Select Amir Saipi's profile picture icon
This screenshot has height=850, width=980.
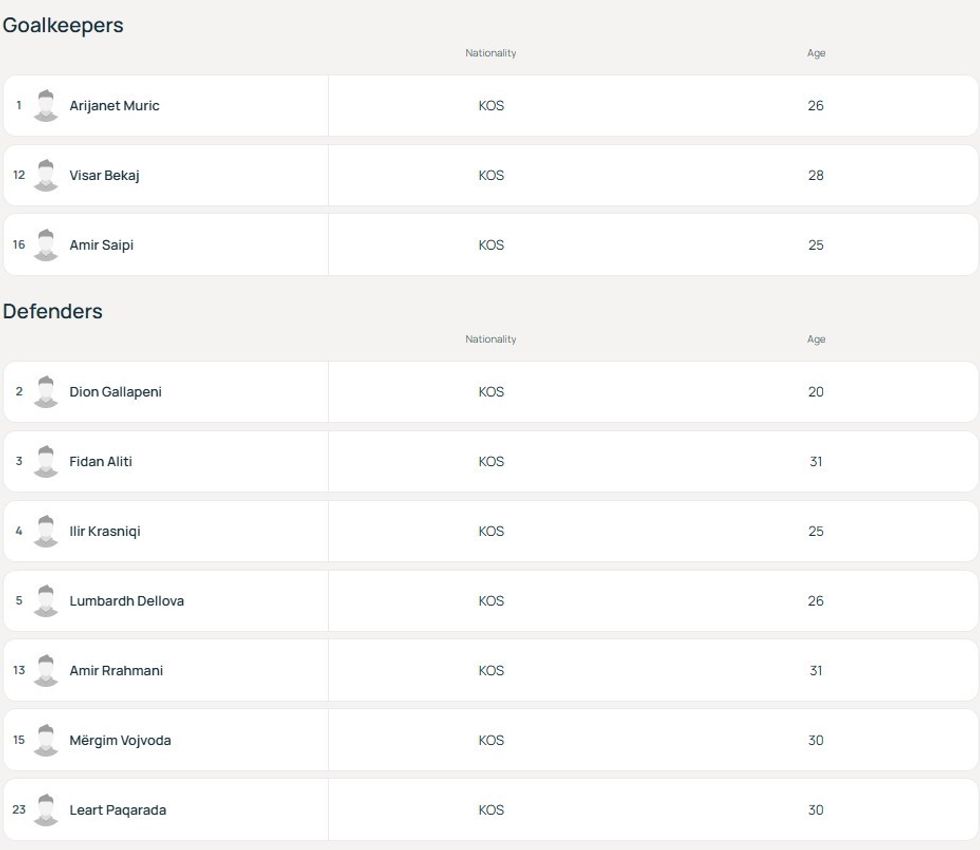point(46,245)
